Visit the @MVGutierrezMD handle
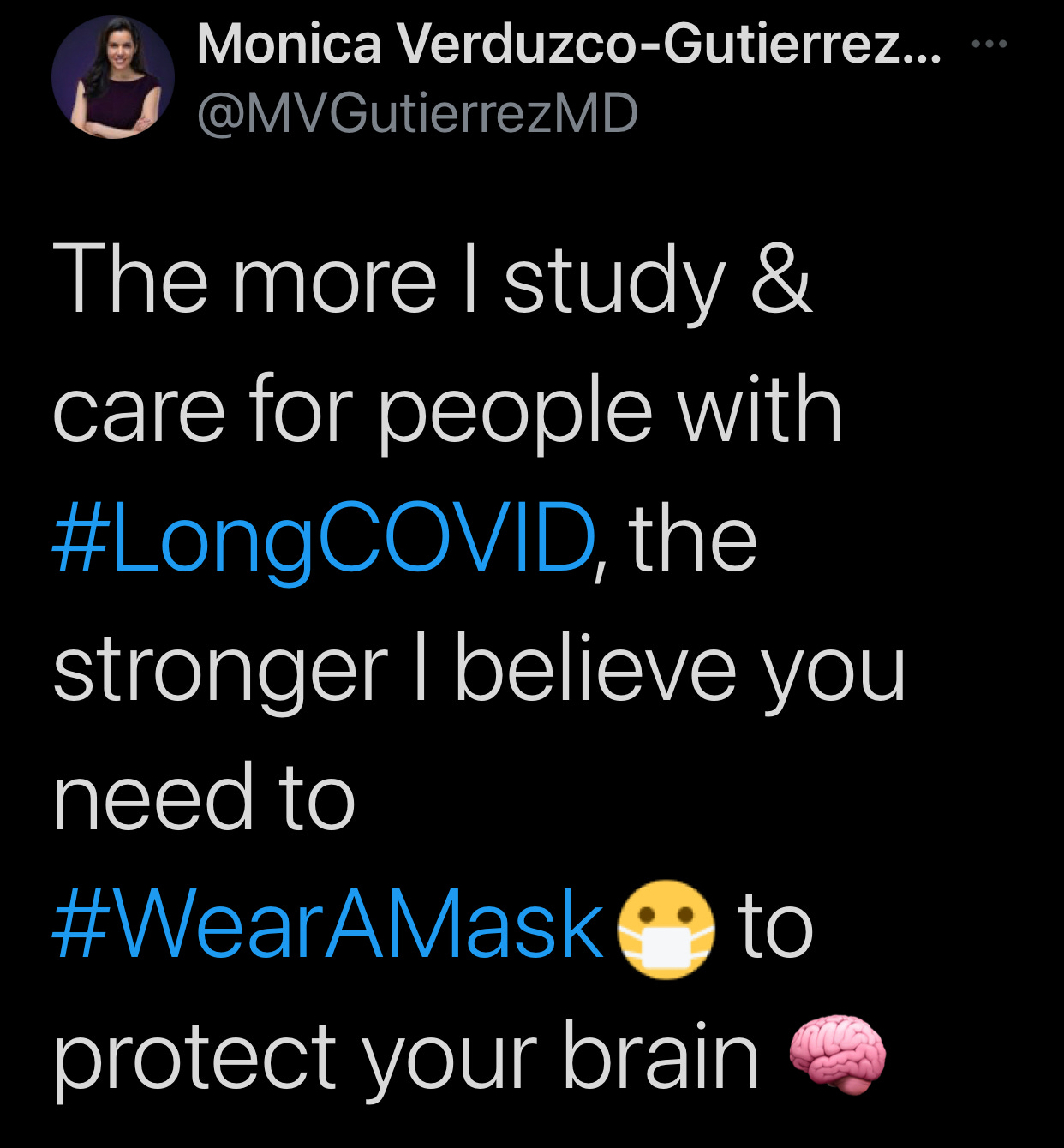The image size is (1064, 1148). pyautogui.click(x=418, y=114)
